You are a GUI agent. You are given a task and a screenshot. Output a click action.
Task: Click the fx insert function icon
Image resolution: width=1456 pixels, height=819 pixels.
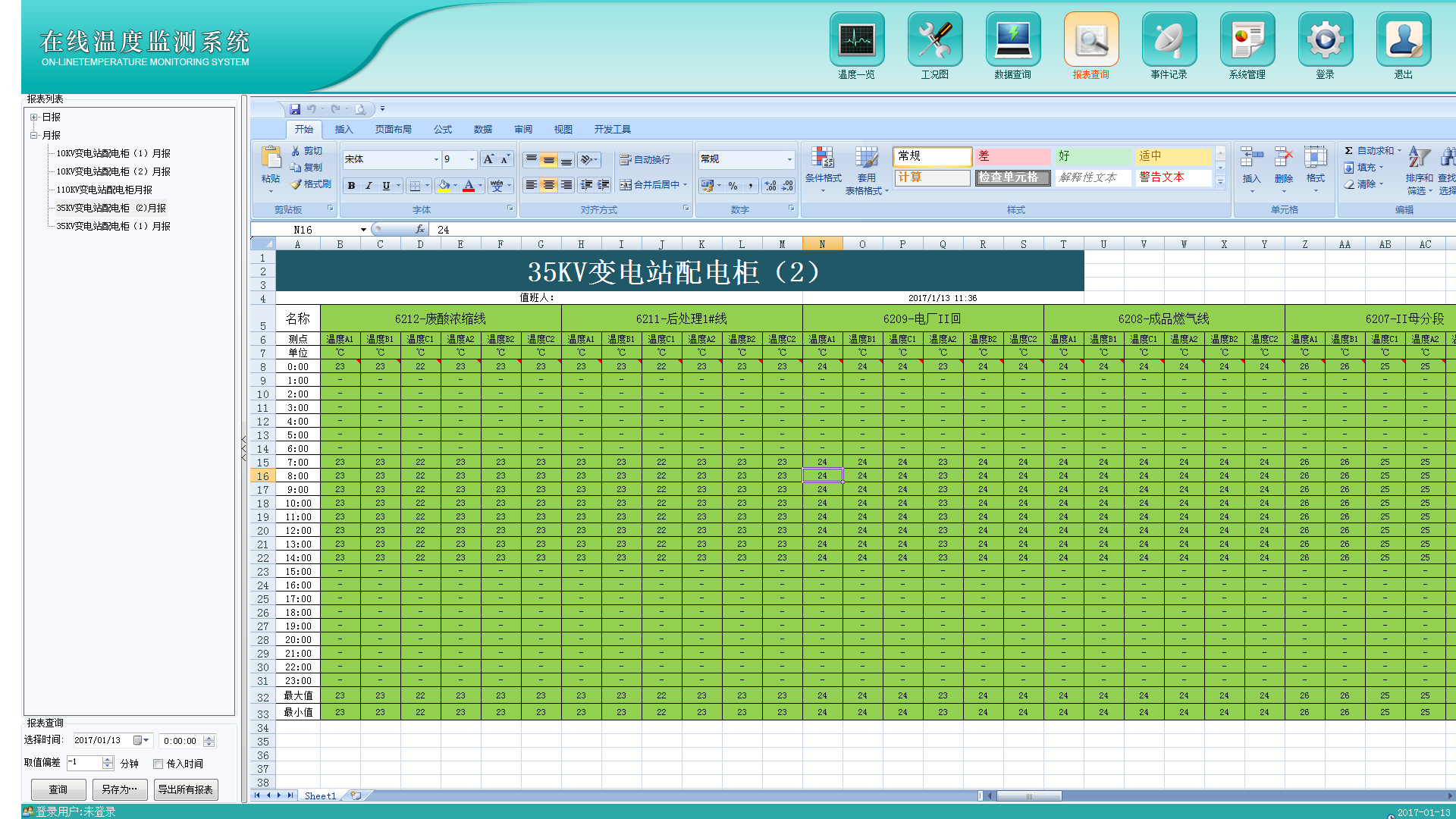pos(419,229)
